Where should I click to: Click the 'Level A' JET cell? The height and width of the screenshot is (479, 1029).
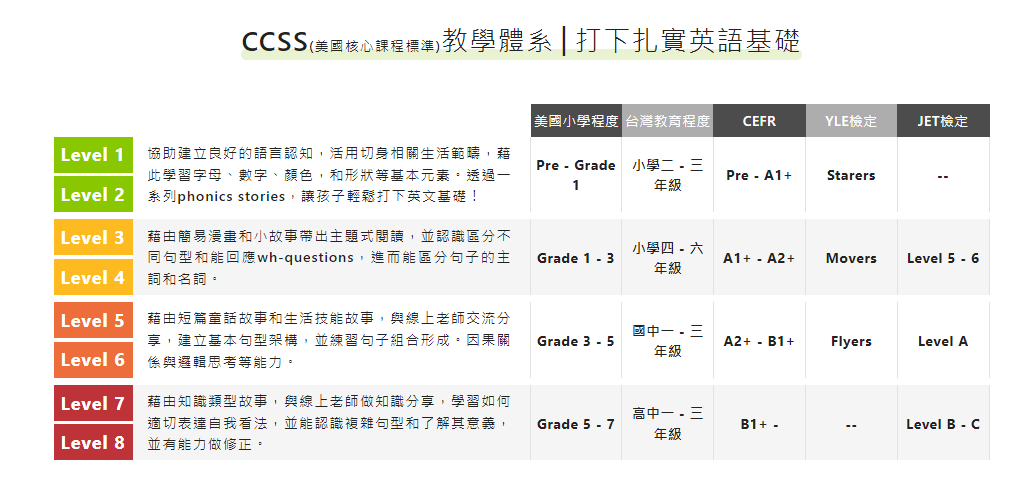943,341
